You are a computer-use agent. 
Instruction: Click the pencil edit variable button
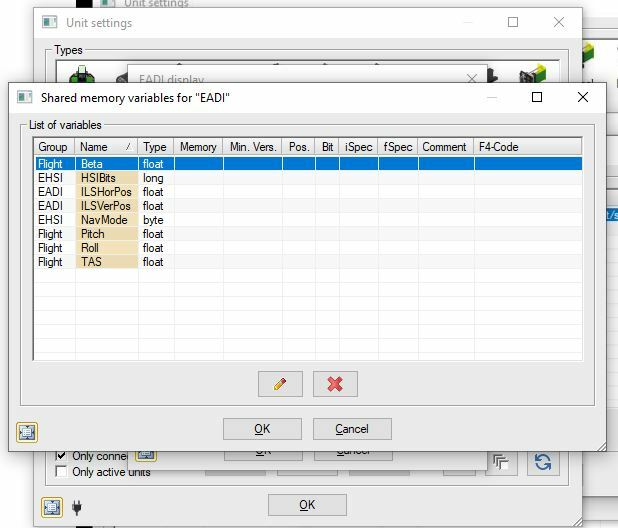click(x=280, y=384)
